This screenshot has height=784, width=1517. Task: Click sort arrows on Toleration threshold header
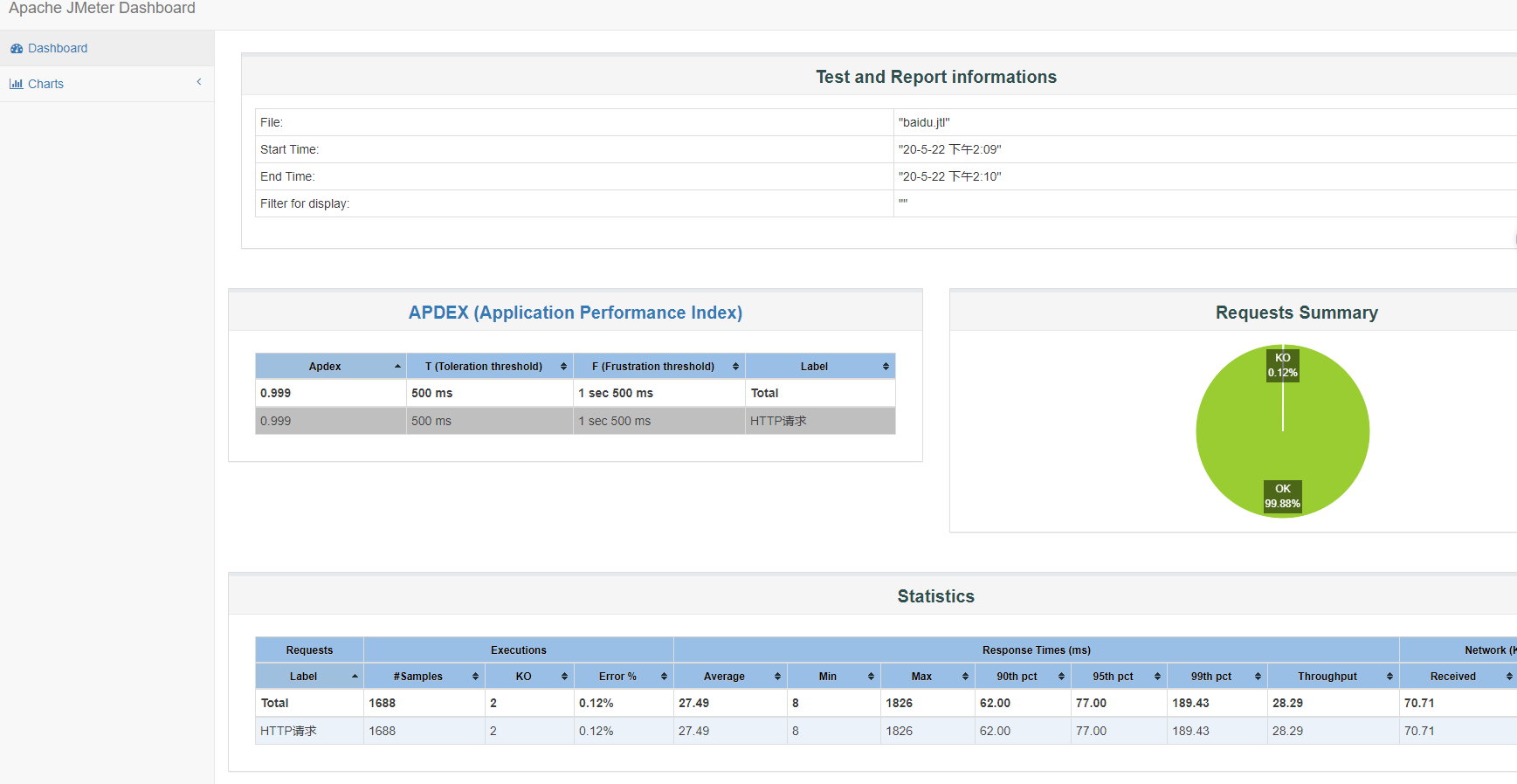pyautogui.click(x=564, y=367)
